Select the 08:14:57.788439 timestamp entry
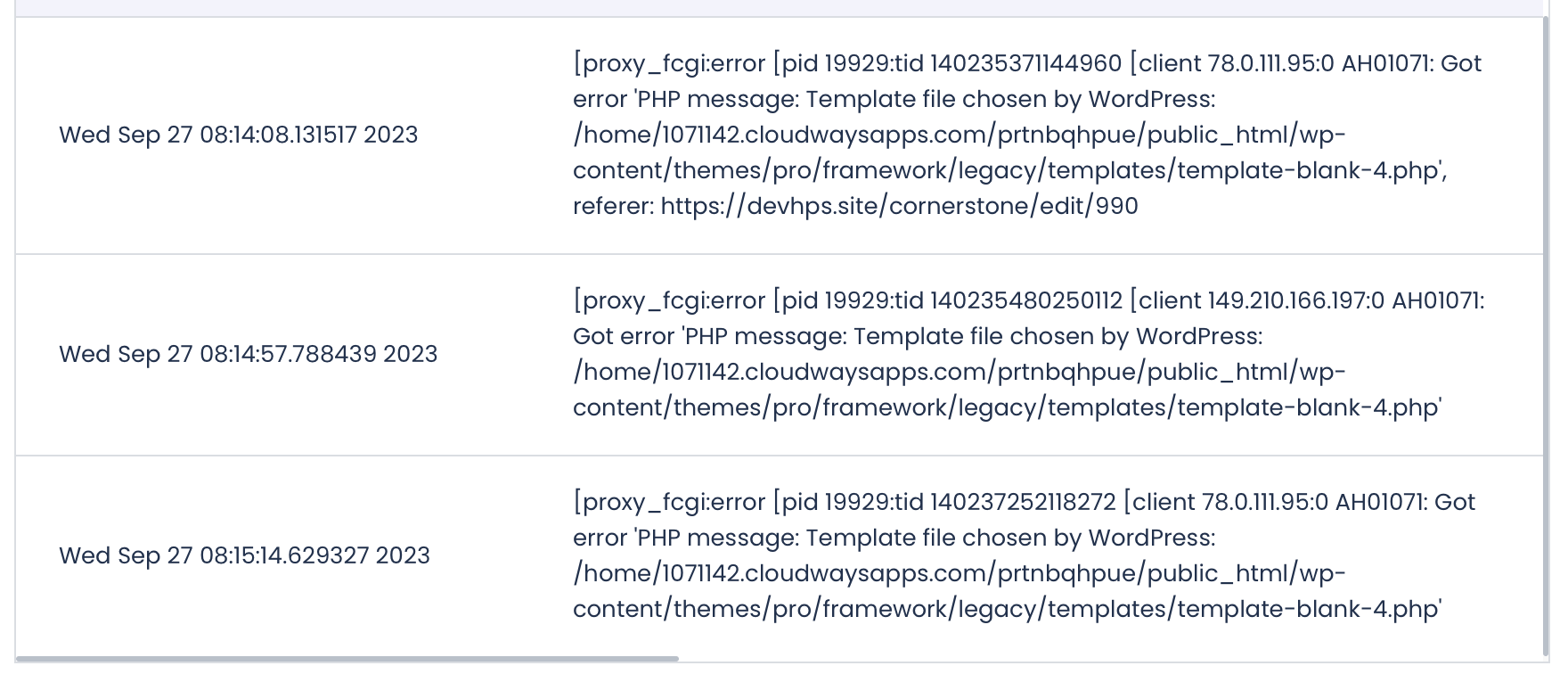This screenshot has width=1568, height=674. pos(248,354)
